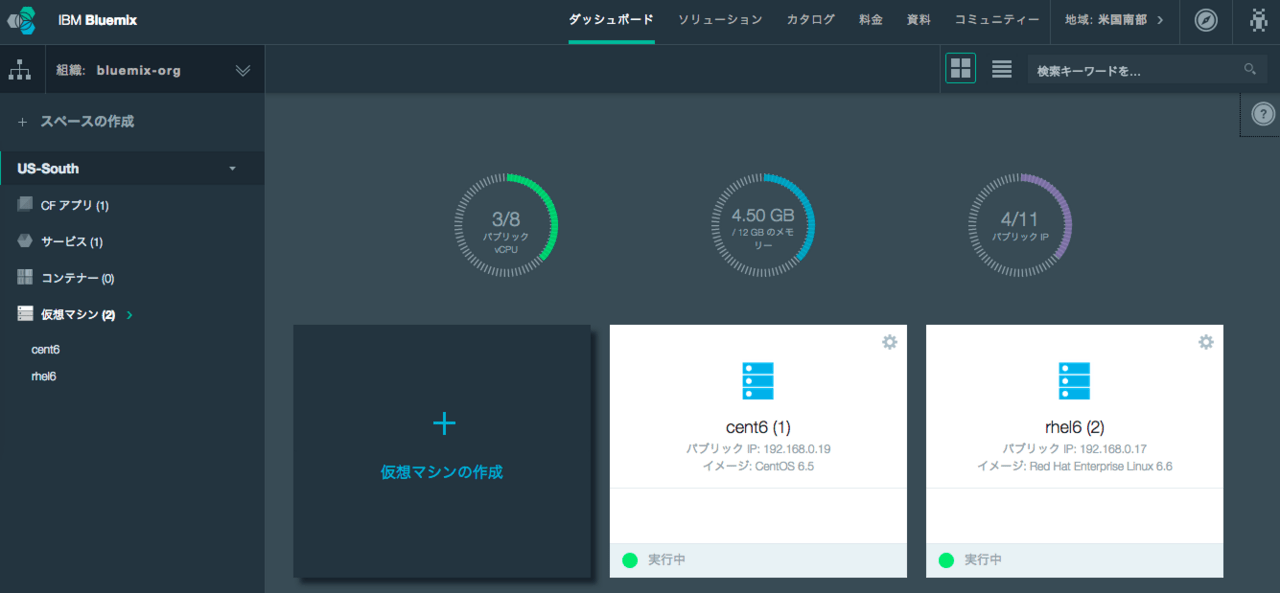Select 仮想マシン (2) in sidebar

coord(78,315)
